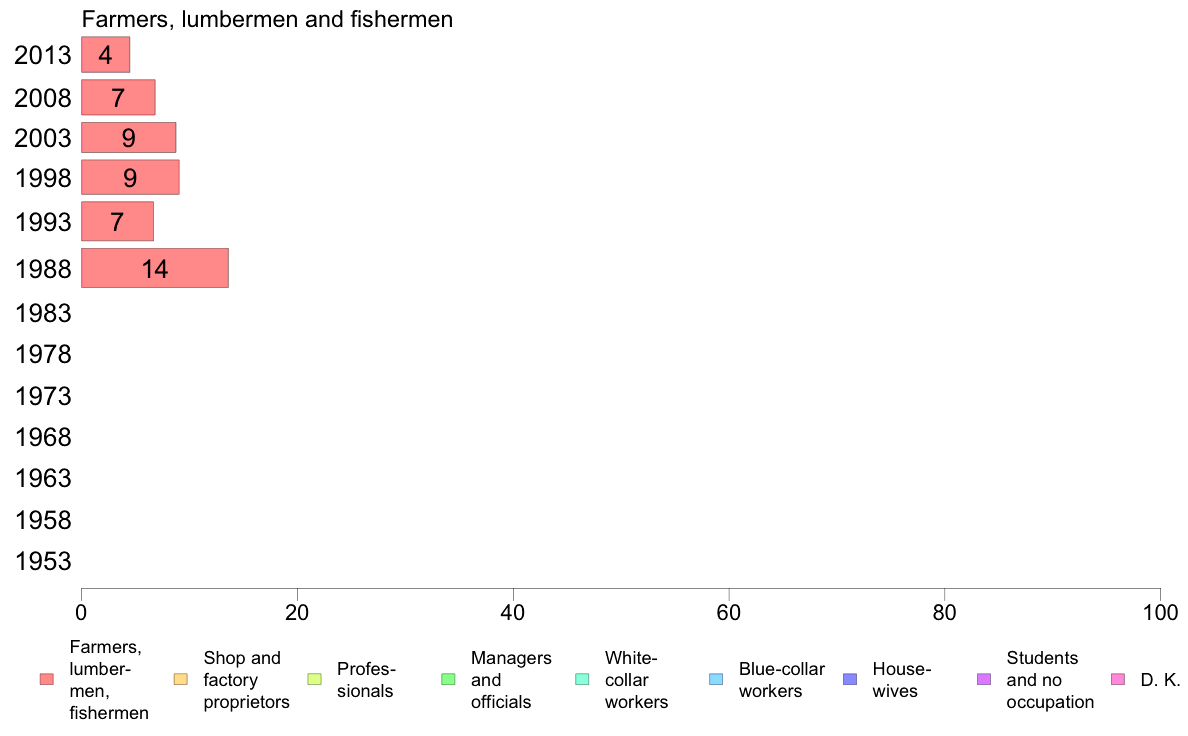
Task: Click the orange Shop and factory proprietors swatch
Action: (180, 680)
